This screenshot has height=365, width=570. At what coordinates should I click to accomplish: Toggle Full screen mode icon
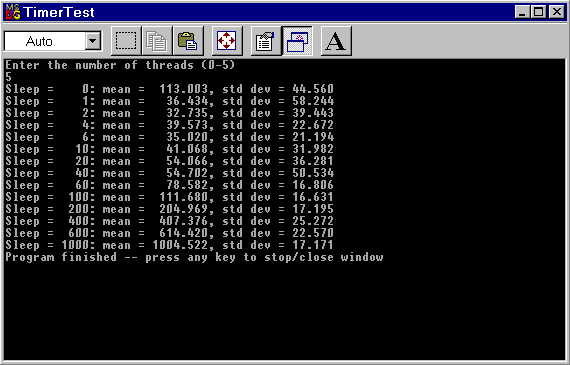click(x=227, y=41)
